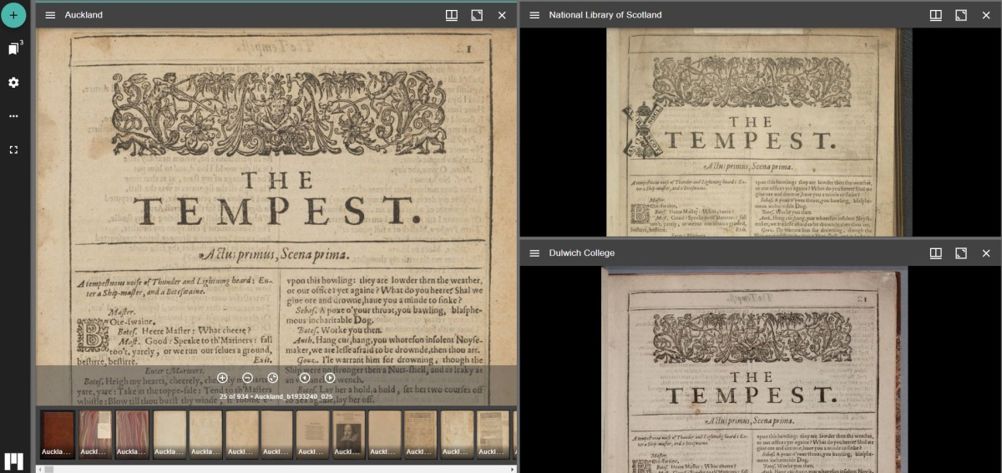The width and height of the screenshot is (1002, 473).
Task: Maximize the Auckland window
Action: click(x=477, y=15)
